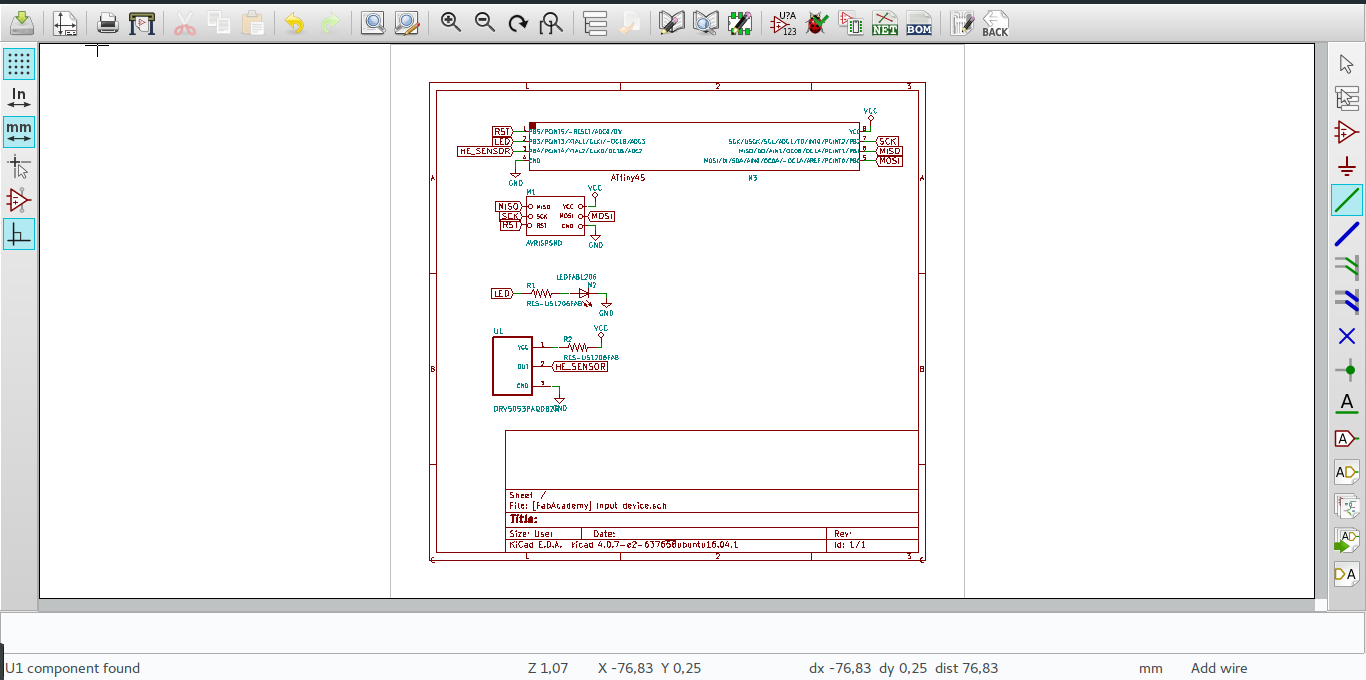Place a hierarchical label
This screenshot has width=1366, height=680.
click(1347, 471)
